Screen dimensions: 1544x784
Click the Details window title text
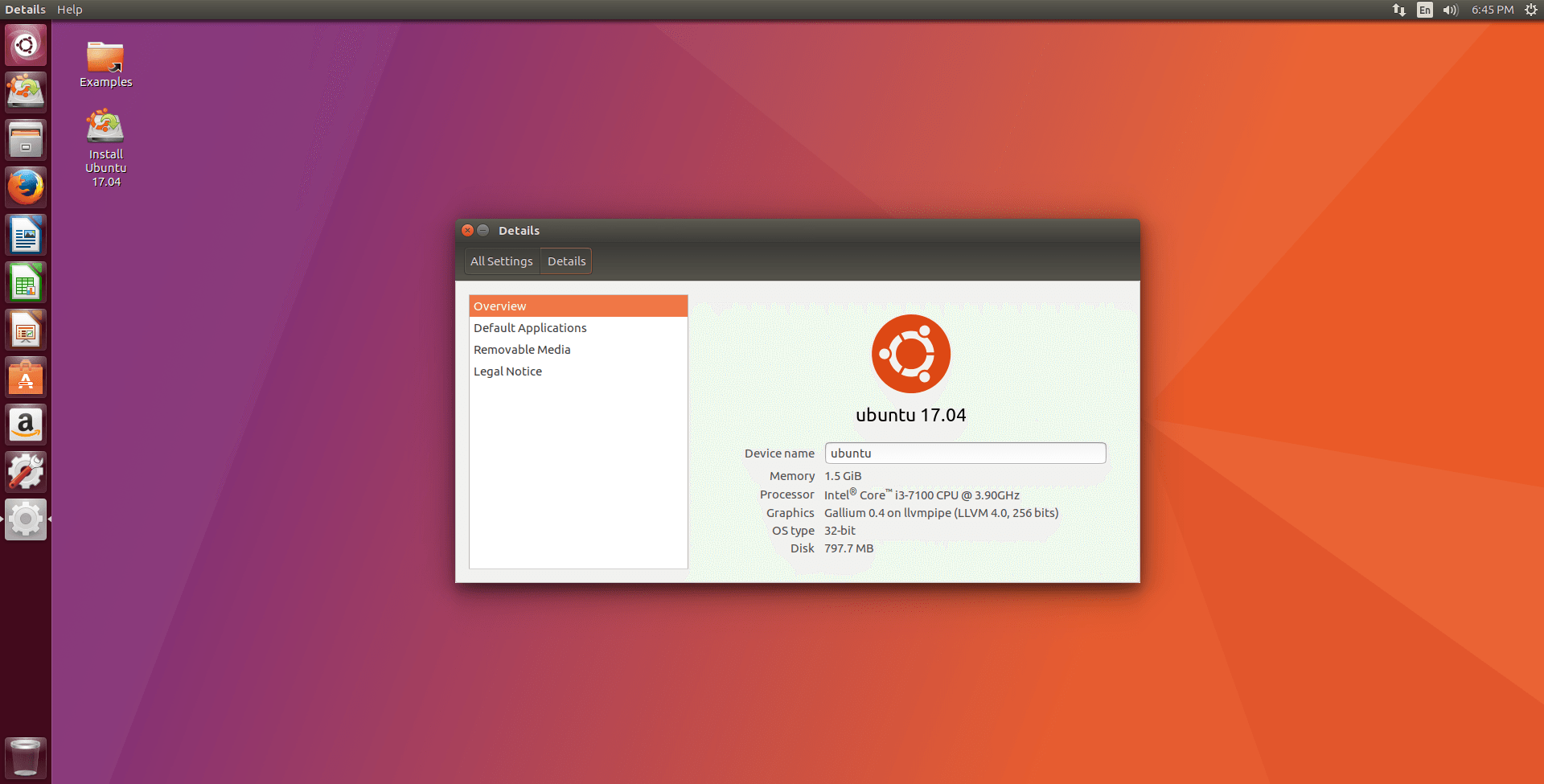[519, 231]
